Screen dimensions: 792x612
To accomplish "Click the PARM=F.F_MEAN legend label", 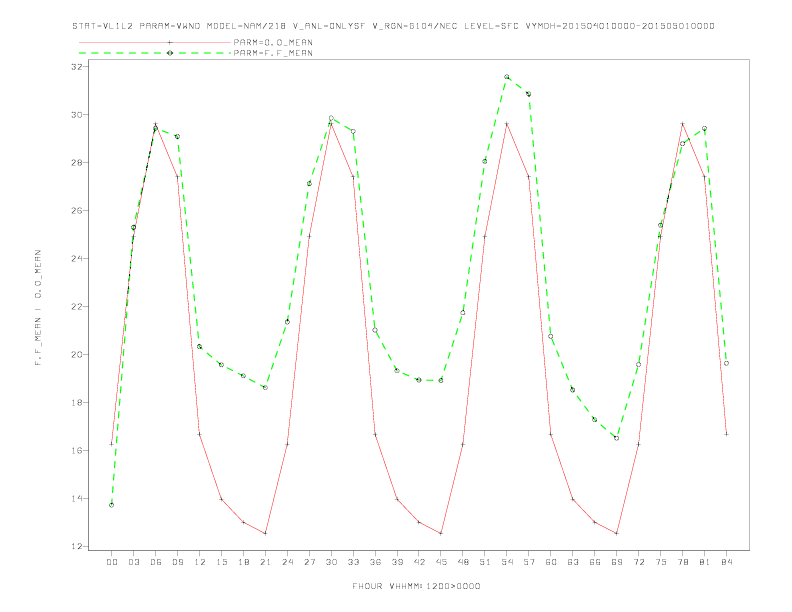I will (273, 53).
